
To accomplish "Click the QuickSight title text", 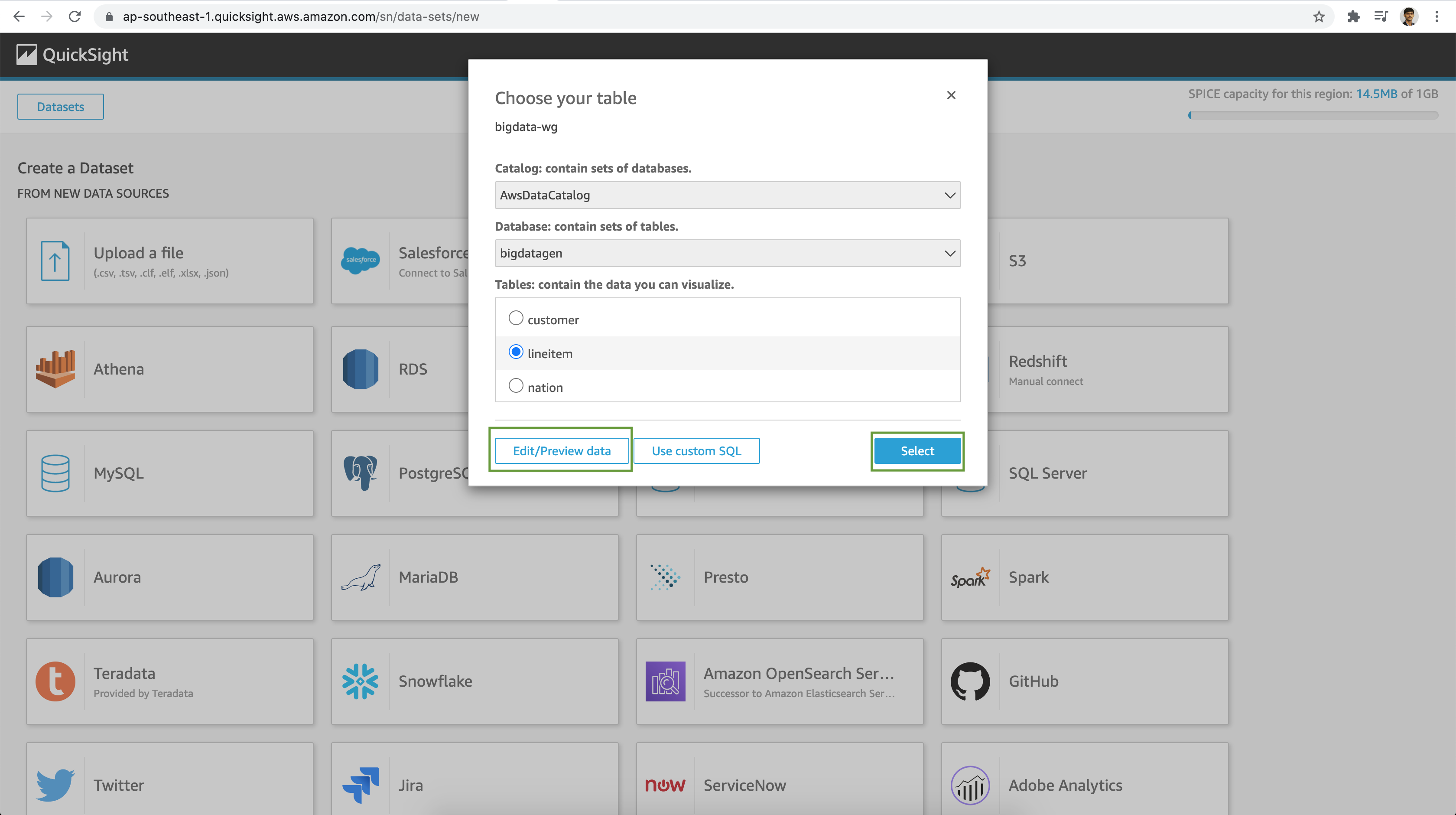I will (x=85, y=55).
